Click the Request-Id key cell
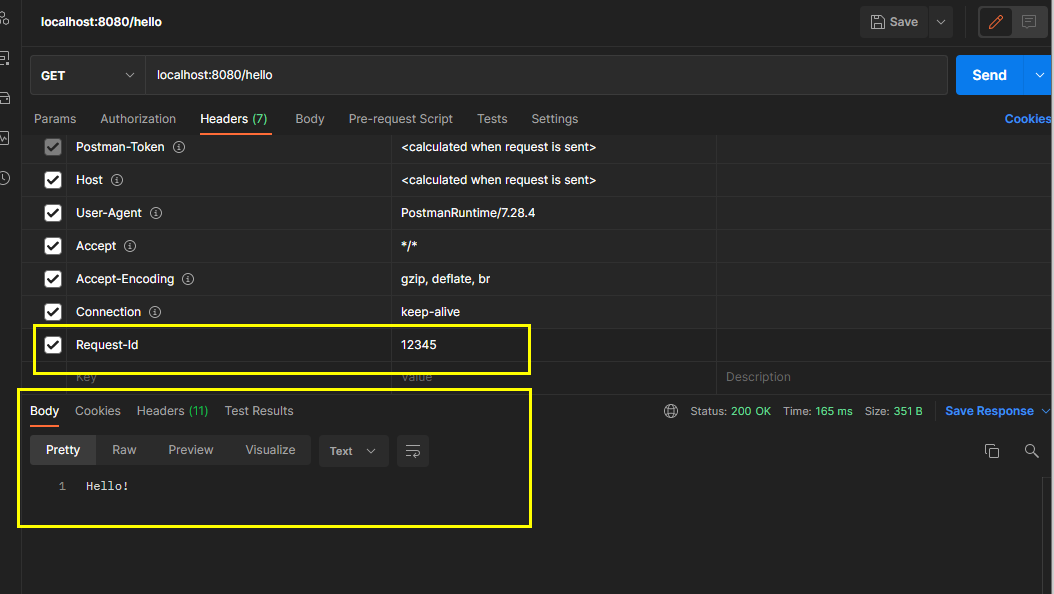 [229, 345]
